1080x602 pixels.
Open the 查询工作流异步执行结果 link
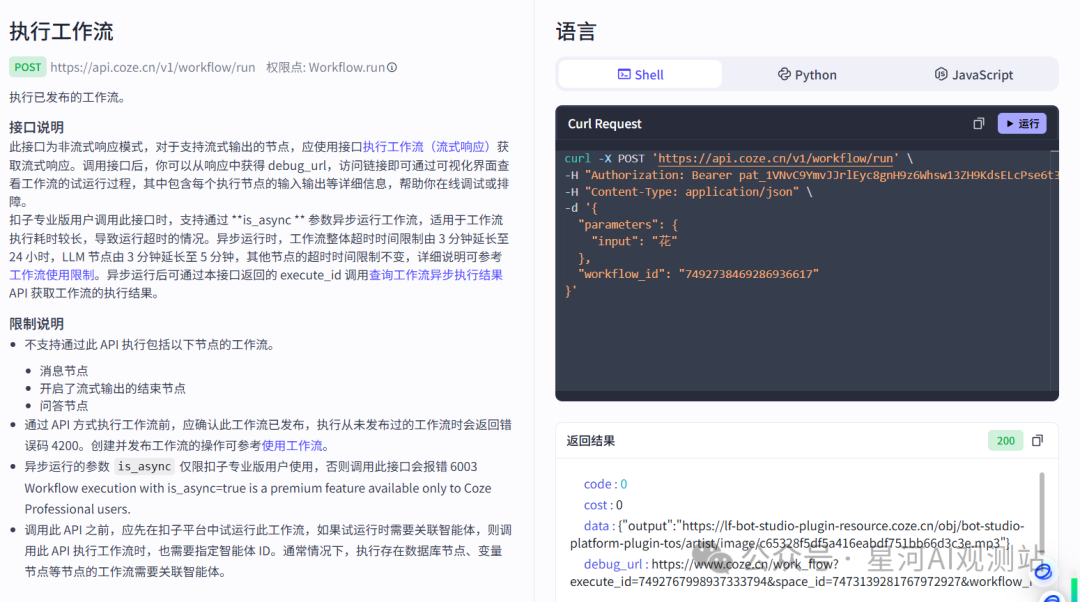tap(436, 275)
